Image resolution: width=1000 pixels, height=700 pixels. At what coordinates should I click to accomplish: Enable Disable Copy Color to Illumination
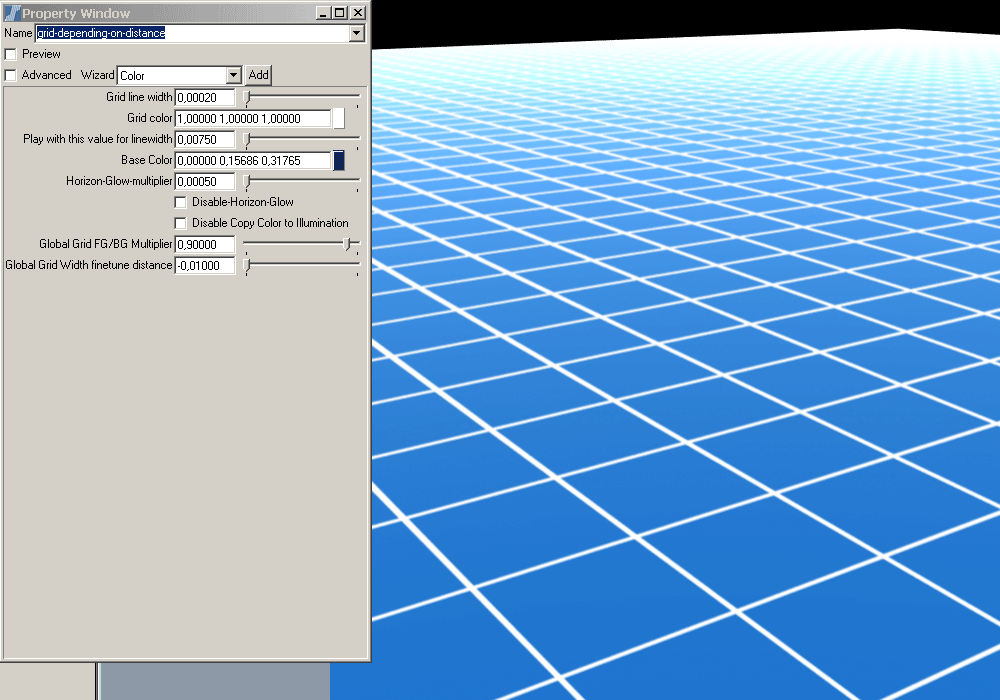coord(181,223)
